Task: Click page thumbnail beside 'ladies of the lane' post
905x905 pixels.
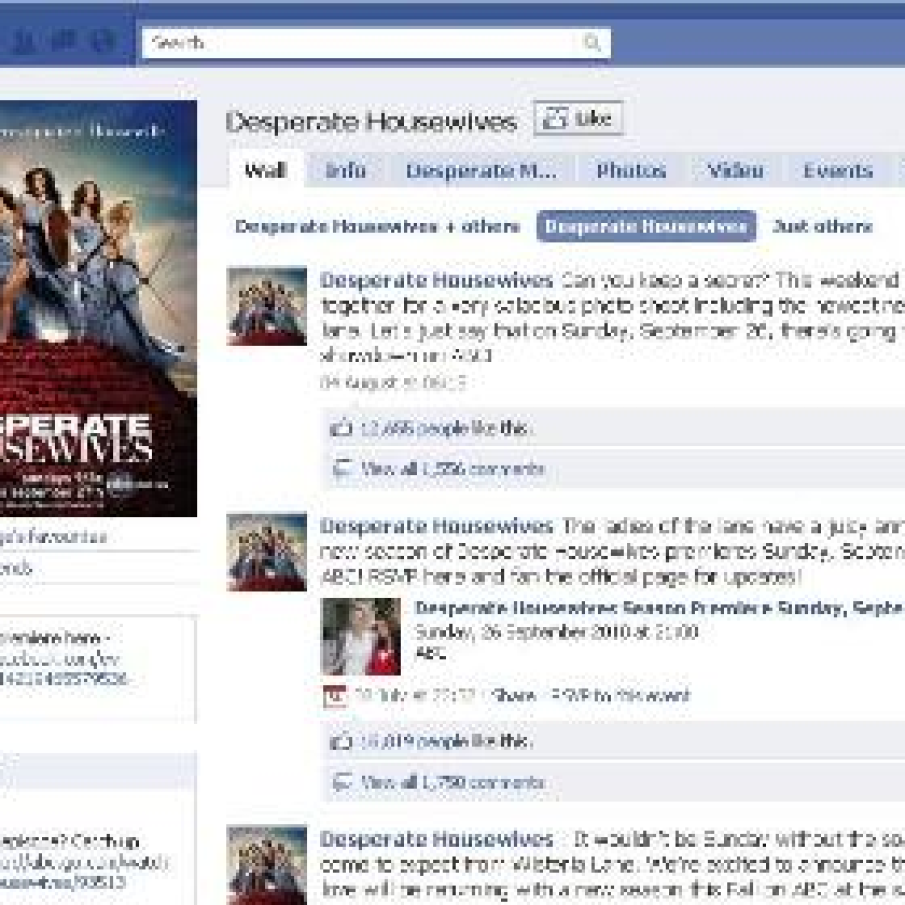Action: point(267,552)
